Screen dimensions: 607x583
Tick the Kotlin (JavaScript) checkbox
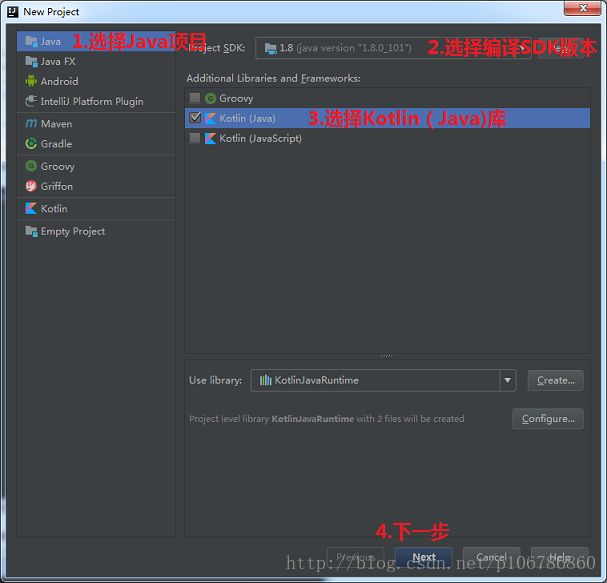coord(195,138)
